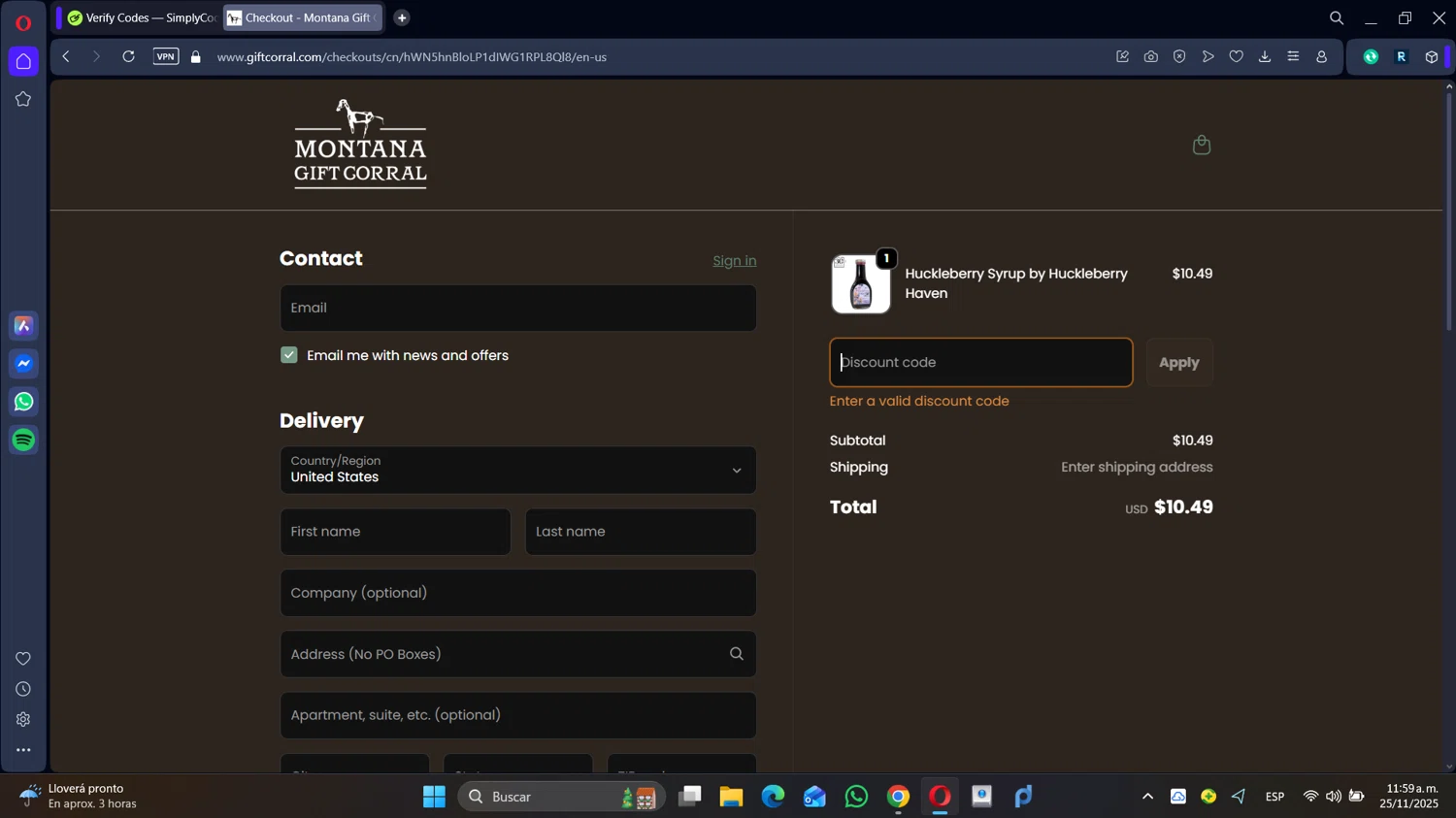
Task: Click the Last name field
Action: (641, 532)
